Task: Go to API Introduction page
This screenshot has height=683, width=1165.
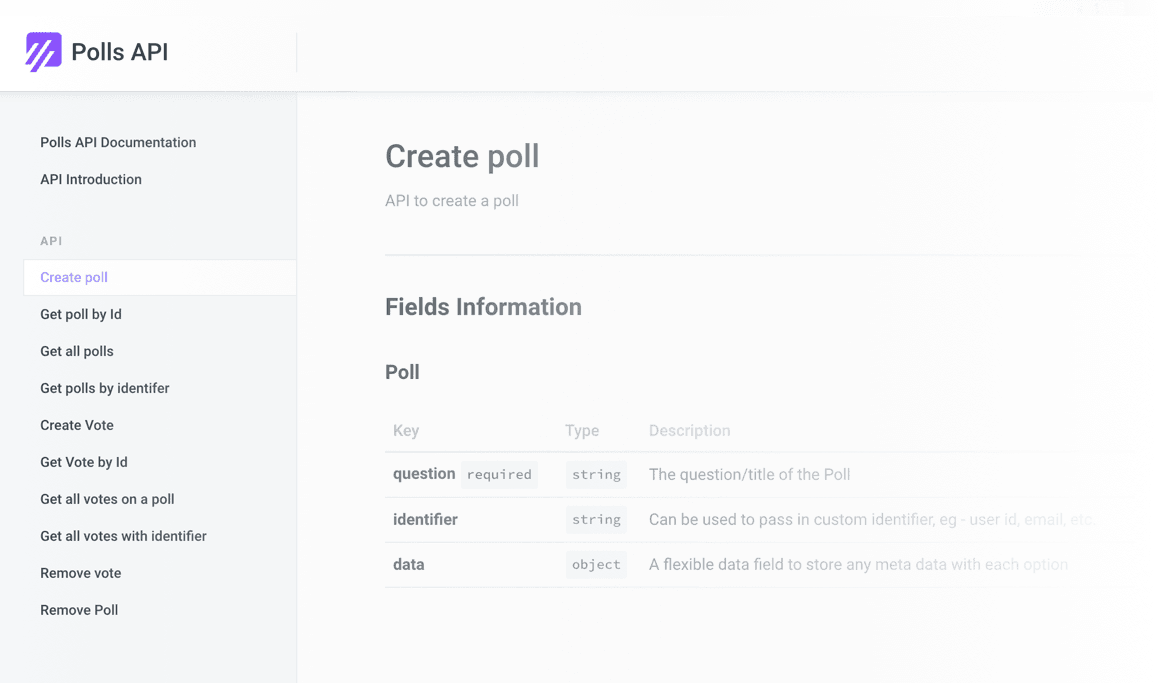Action: pyautogui.click(x=91, y=179)
